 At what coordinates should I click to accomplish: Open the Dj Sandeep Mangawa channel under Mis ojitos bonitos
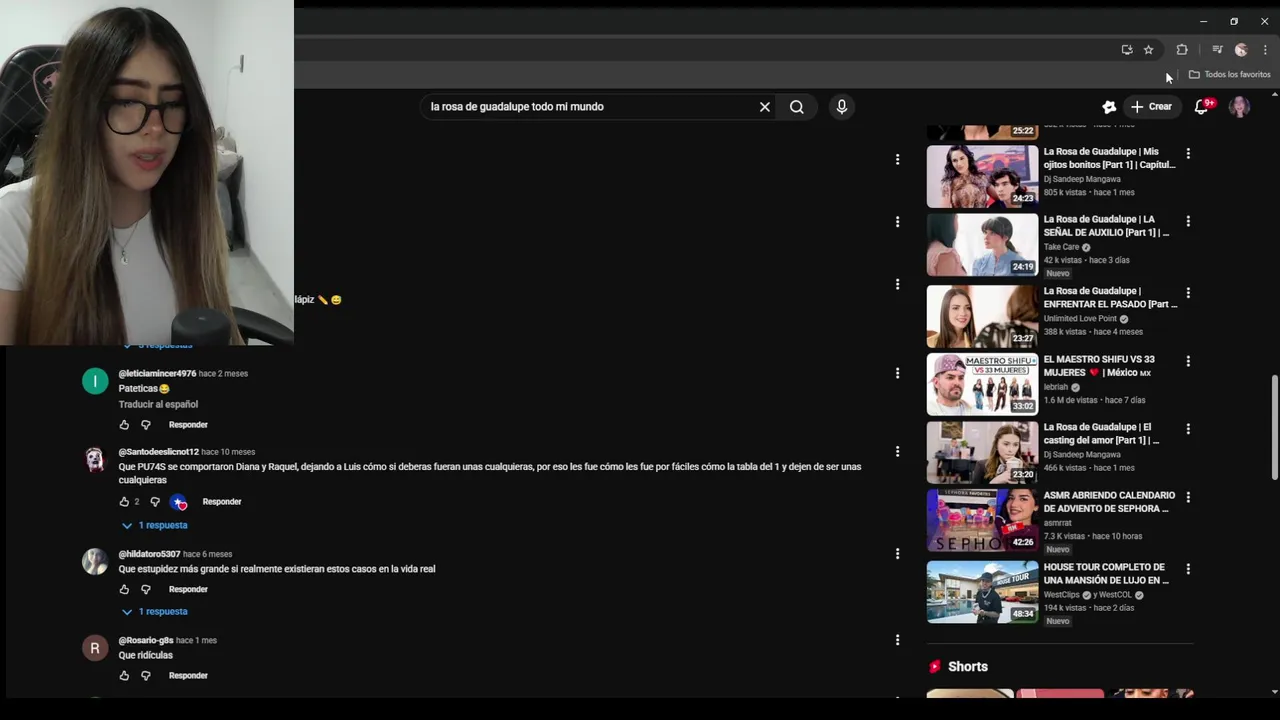point(1082,179)
